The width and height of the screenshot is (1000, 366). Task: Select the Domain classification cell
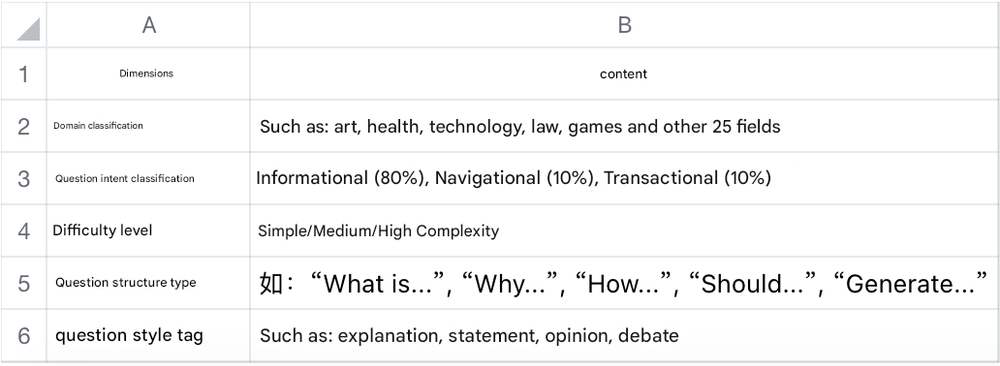click(x=149, y=126)
